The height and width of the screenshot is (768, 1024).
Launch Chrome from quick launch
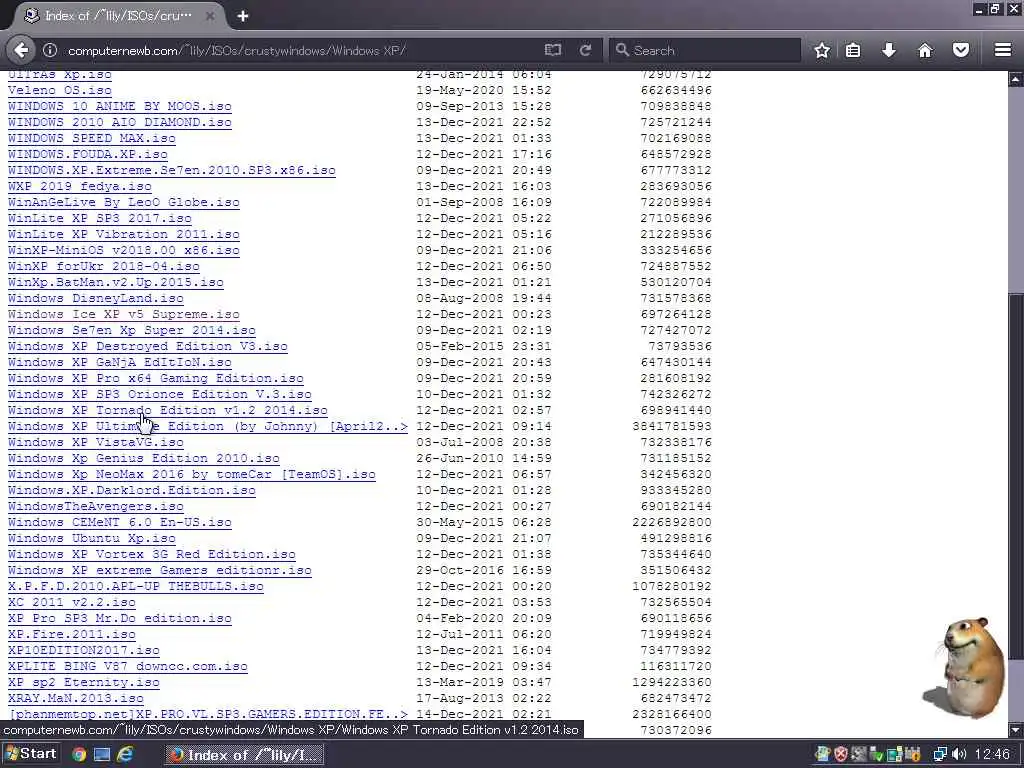point(79,755)
